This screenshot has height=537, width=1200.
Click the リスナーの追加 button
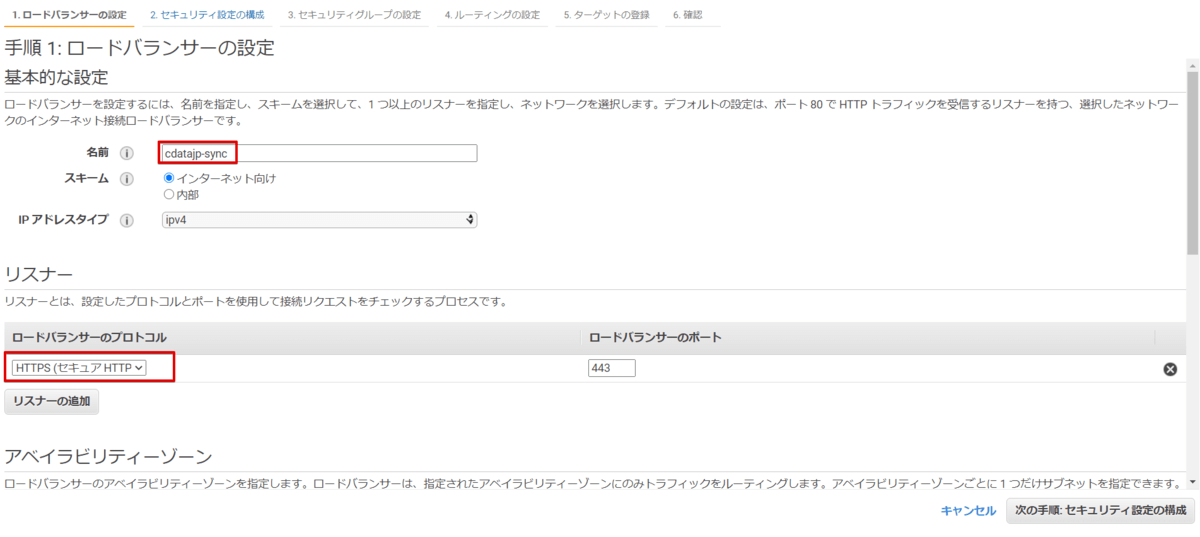(x=51, y=401)
